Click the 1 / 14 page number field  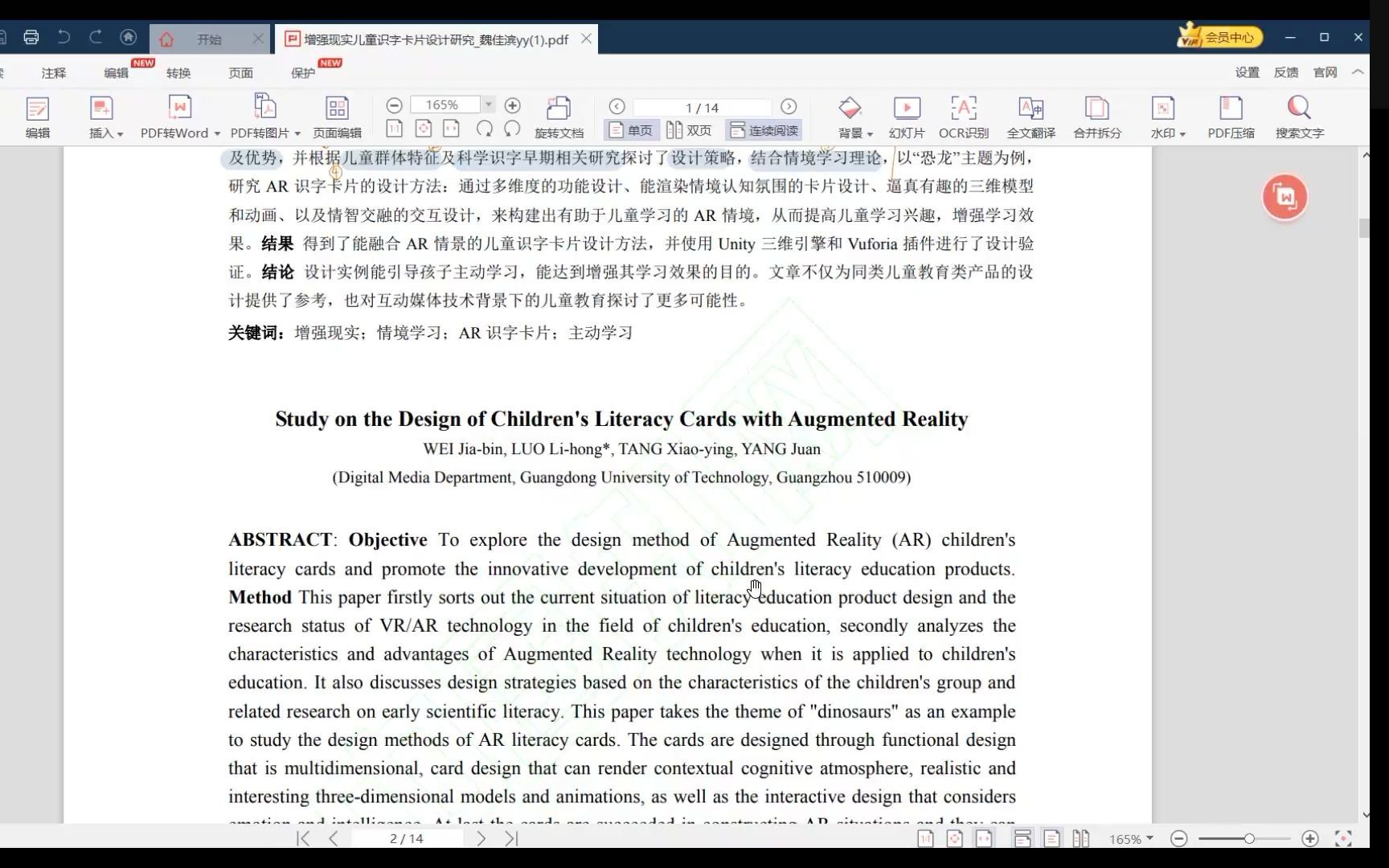pos(702,107)
